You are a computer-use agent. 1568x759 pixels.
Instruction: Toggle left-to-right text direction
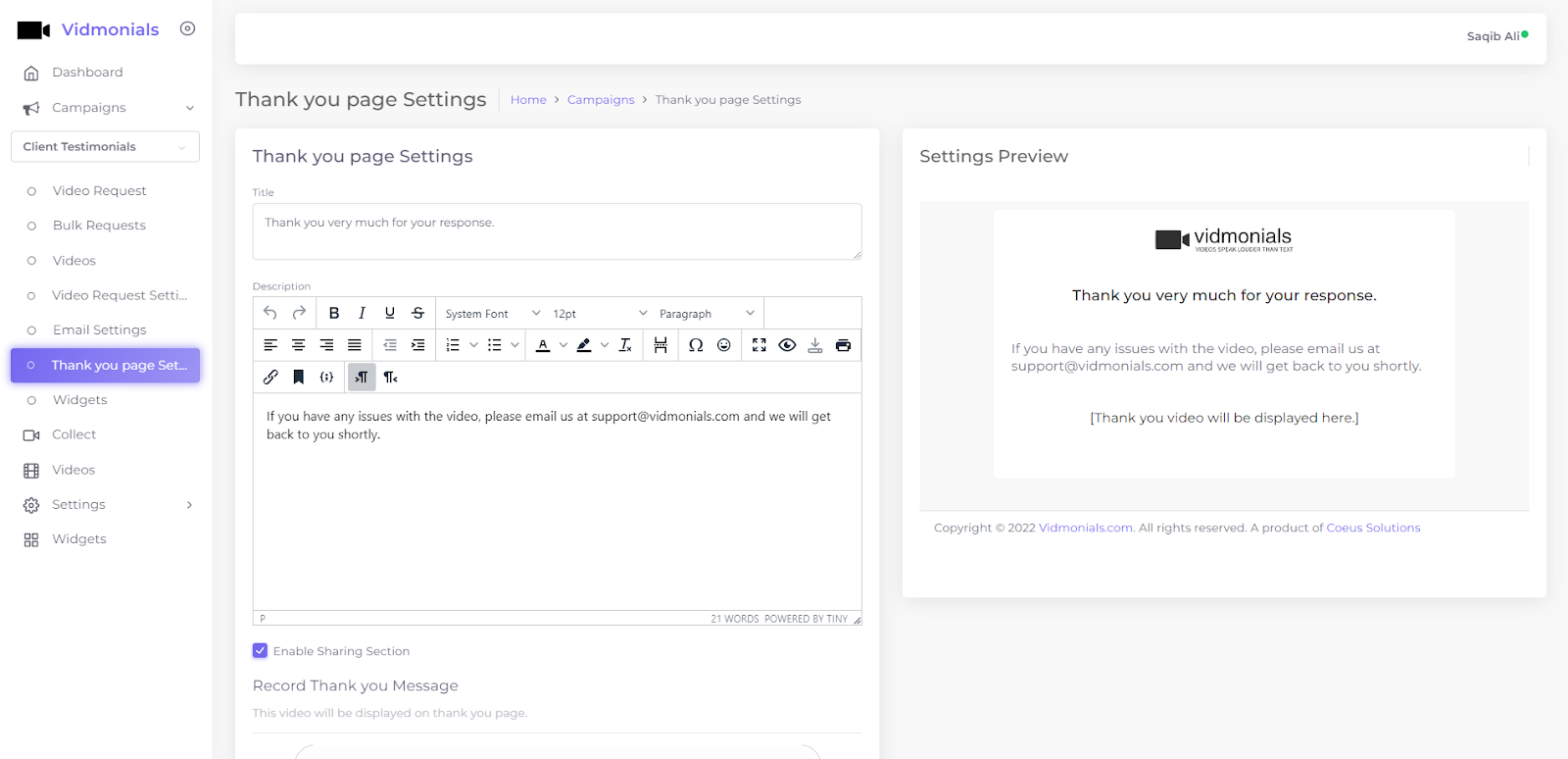pos(362,377)
